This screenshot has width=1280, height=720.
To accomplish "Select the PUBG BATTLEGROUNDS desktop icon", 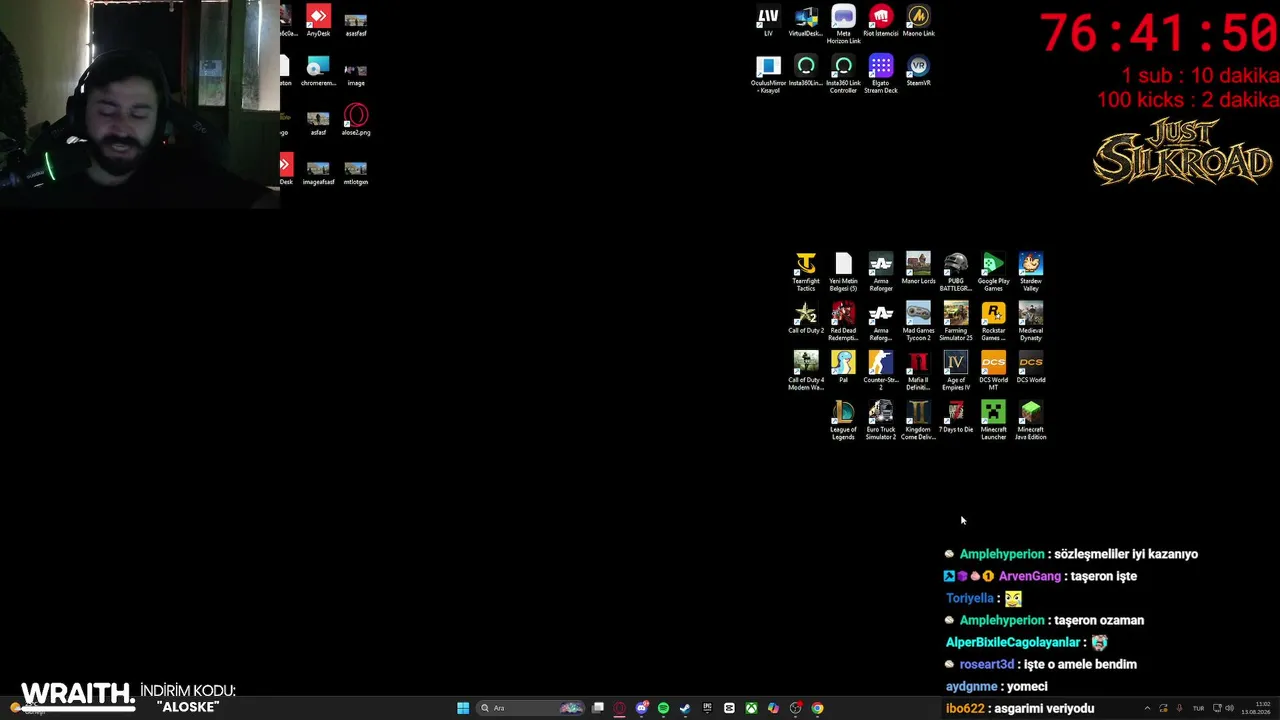I will [956, 272].
